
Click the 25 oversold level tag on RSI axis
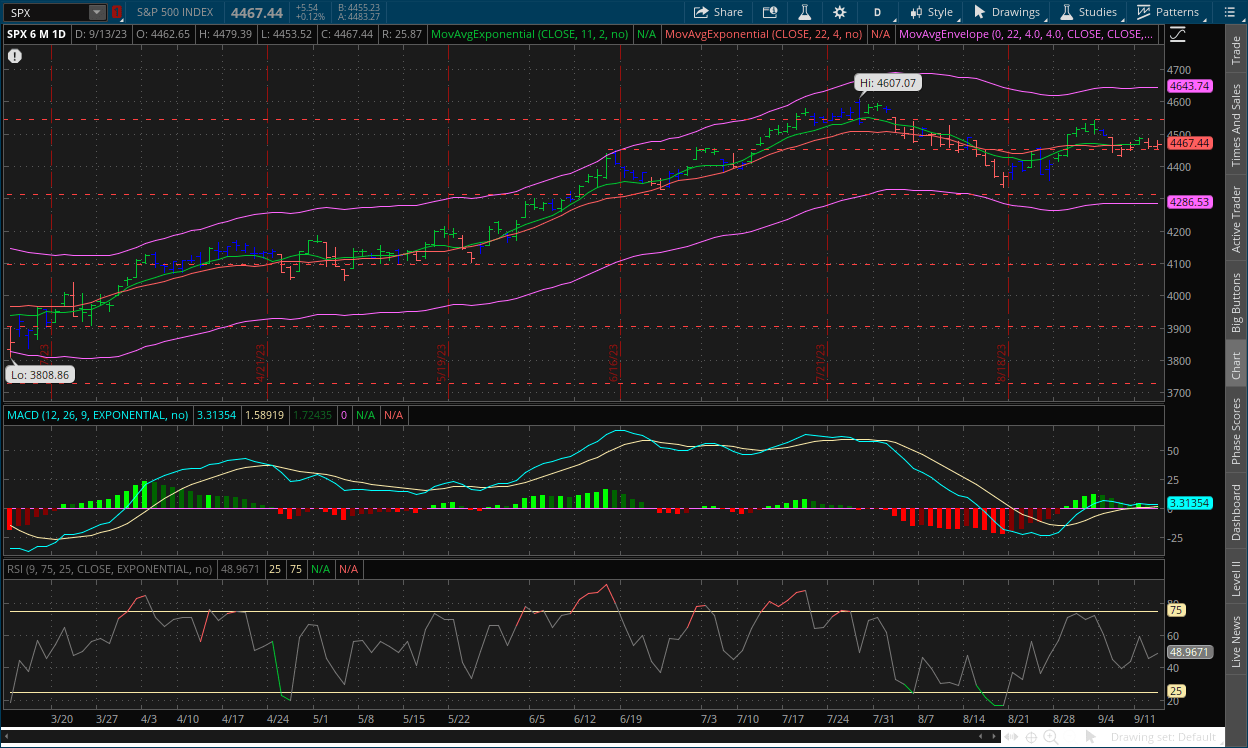pyautogui.click(x=1176, y=691)
